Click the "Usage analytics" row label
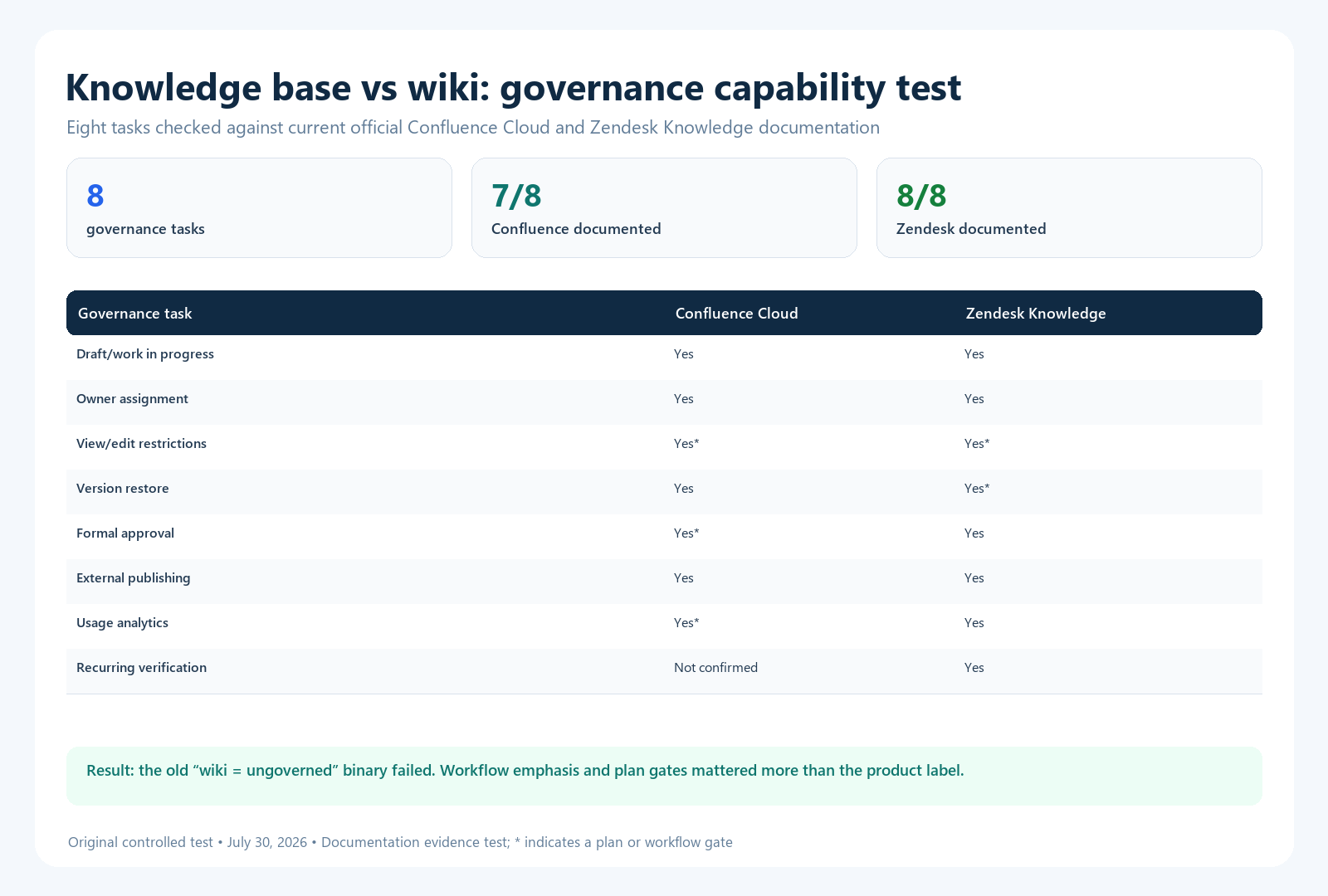 122,623
